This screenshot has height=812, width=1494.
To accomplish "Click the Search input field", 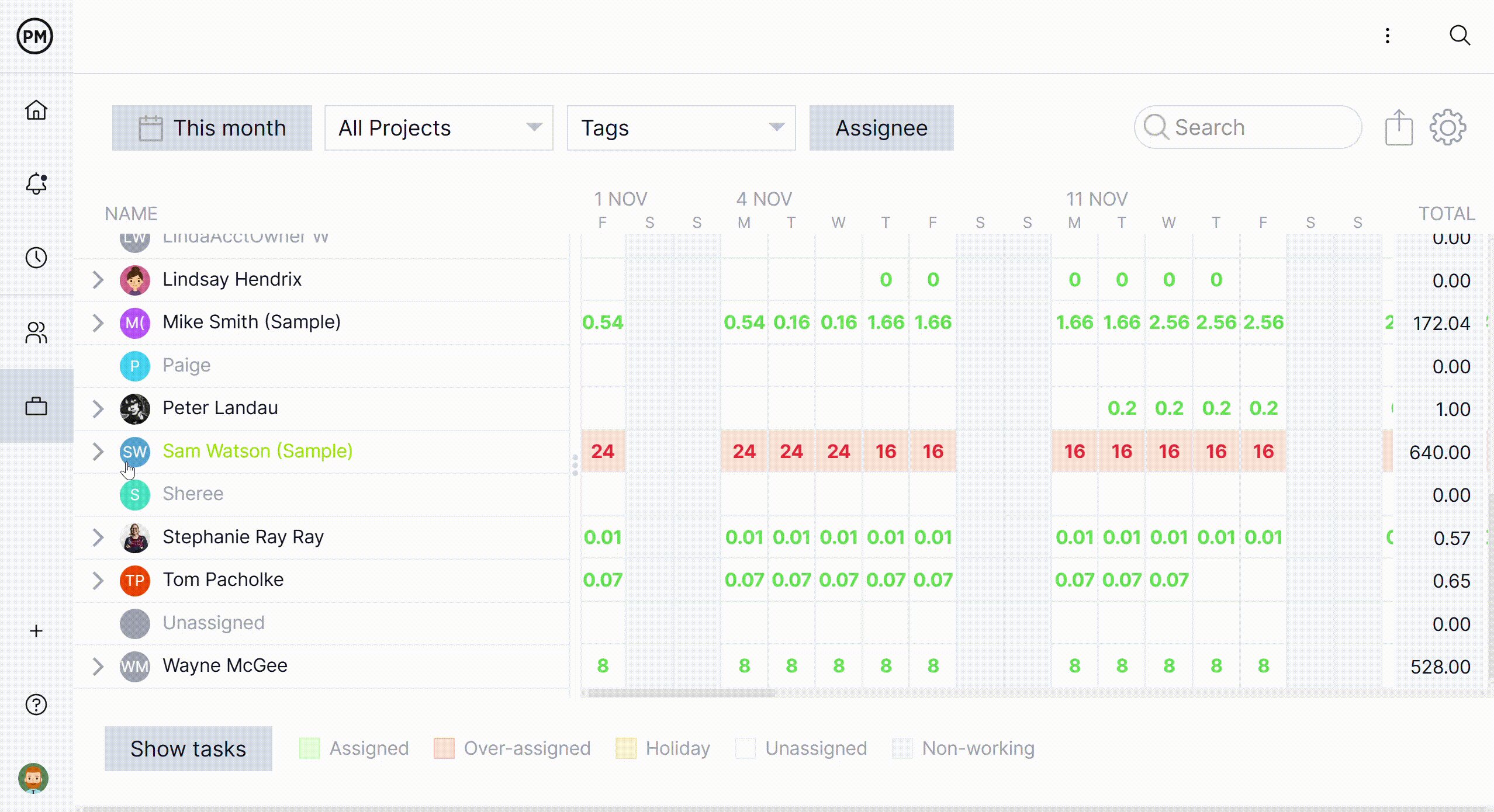I will [1248, 127].
